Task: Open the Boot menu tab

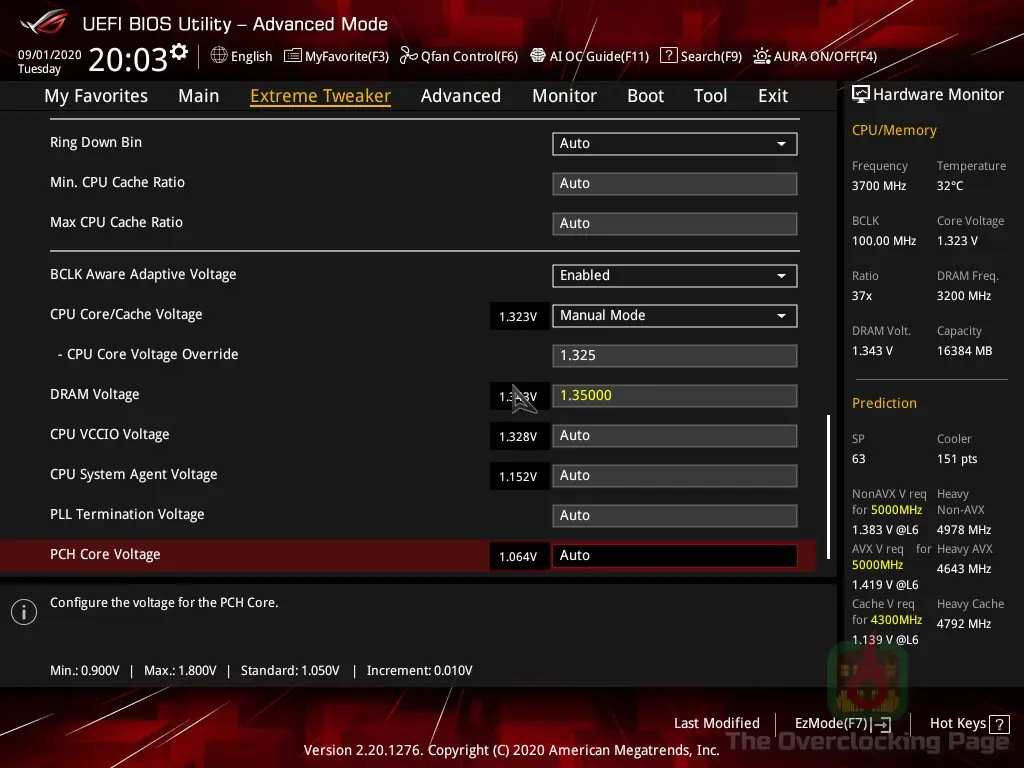Action: 645,95
